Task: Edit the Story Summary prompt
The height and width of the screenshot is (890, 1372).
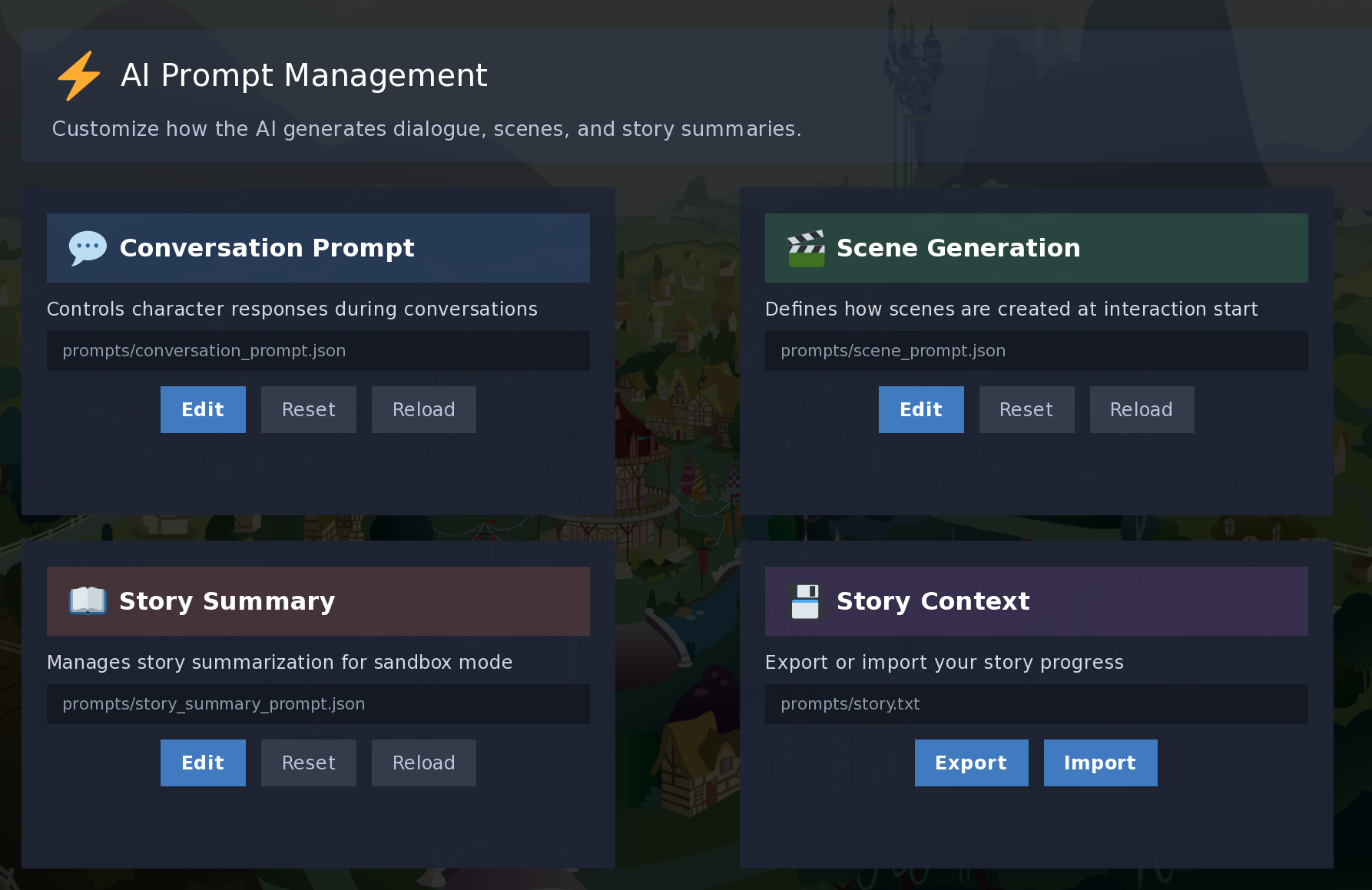Action: pyautogui.click(x=203, y=763)
